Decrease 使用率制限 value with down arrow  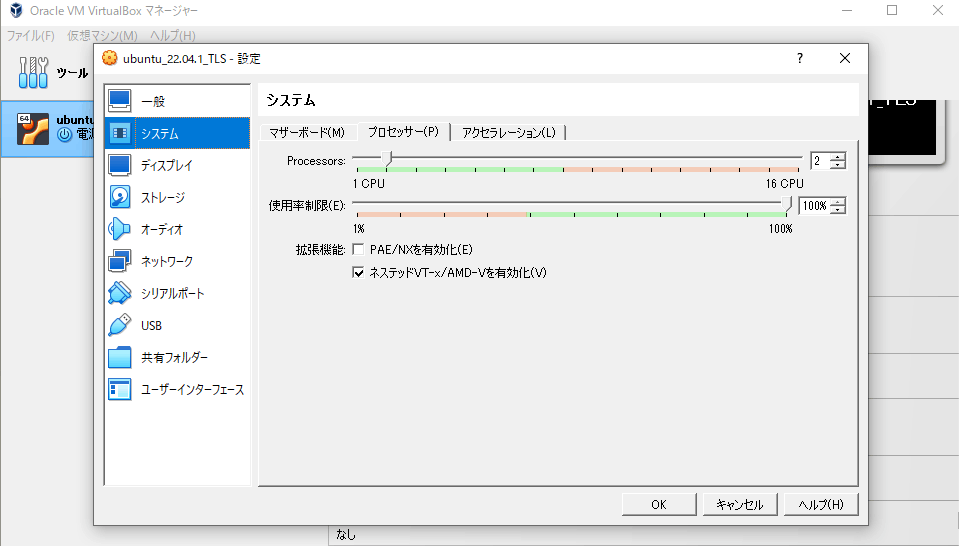838,210
